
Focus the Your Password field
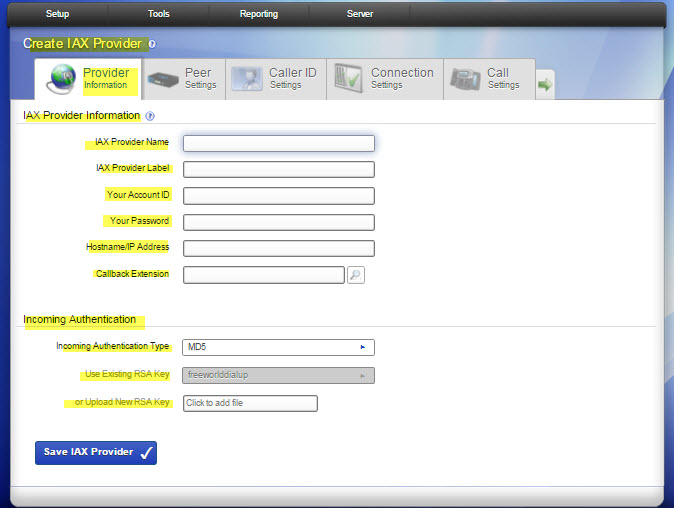(279, 222)
